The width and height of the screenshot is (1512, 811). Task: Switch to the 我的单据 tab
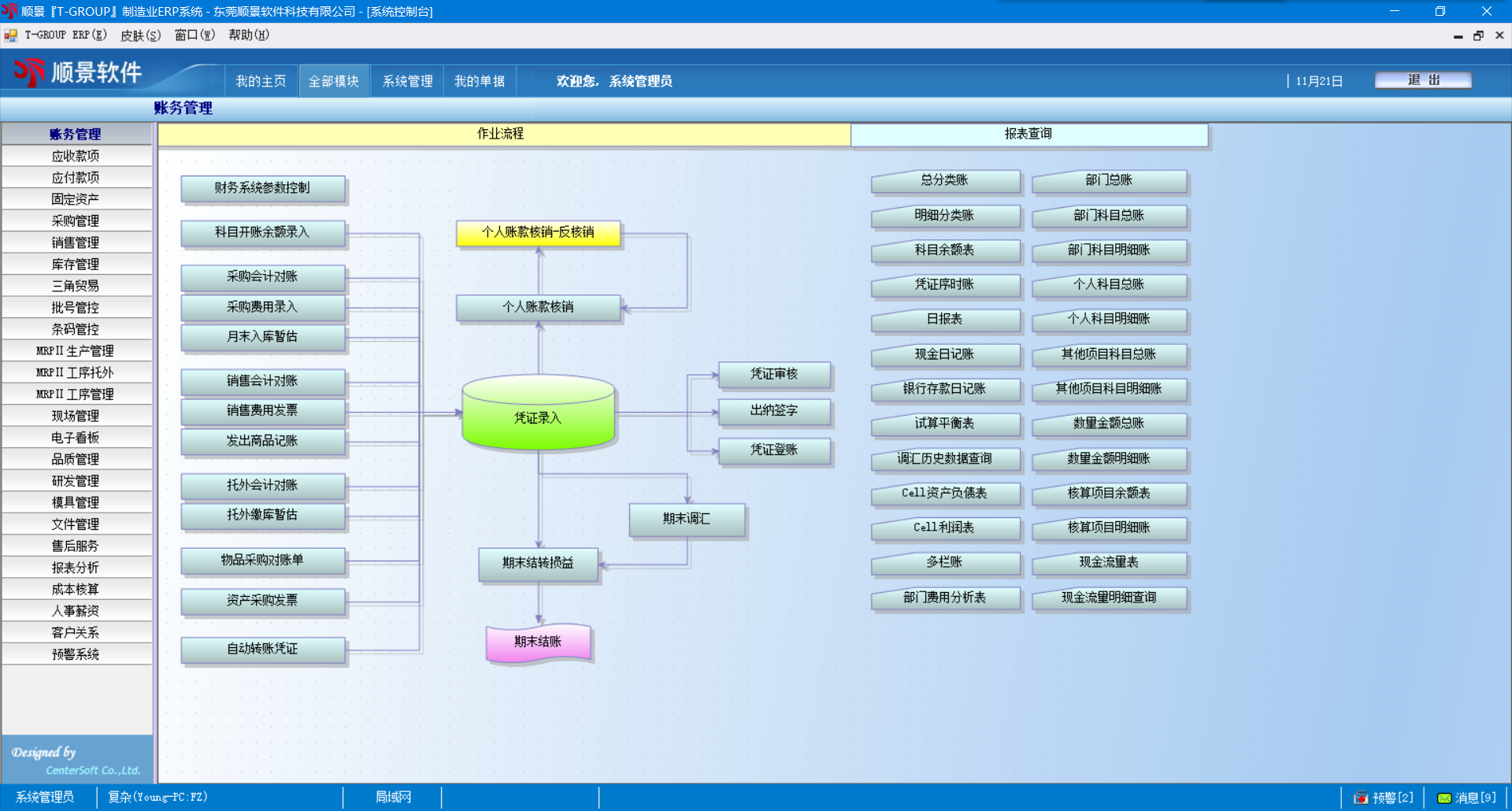[x=479, y=82]
